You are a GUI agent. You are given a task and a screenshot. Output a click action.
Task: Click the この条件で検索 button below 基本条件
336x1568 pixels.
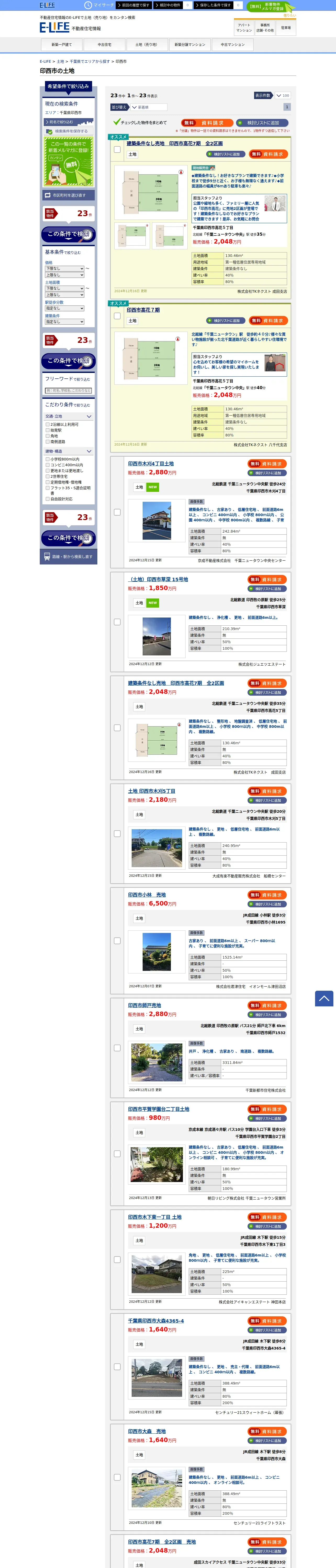coord(68,361)
